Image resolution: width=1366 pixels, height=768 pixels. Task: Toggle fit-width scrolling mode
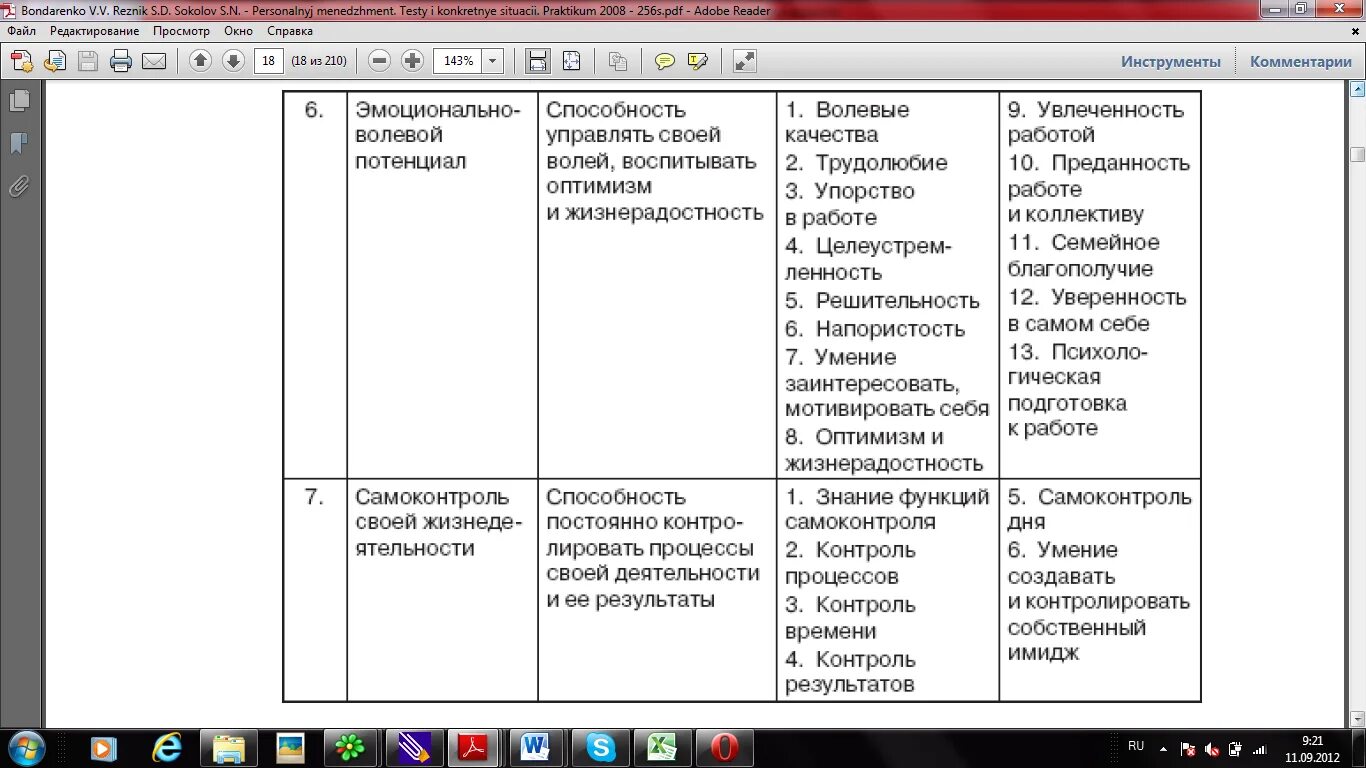click(x=538, y=61)
